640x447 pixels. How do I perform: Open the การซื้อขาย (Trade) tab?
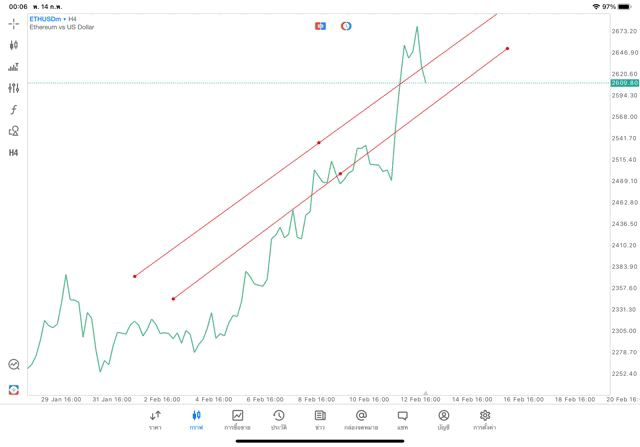(237, 419)
